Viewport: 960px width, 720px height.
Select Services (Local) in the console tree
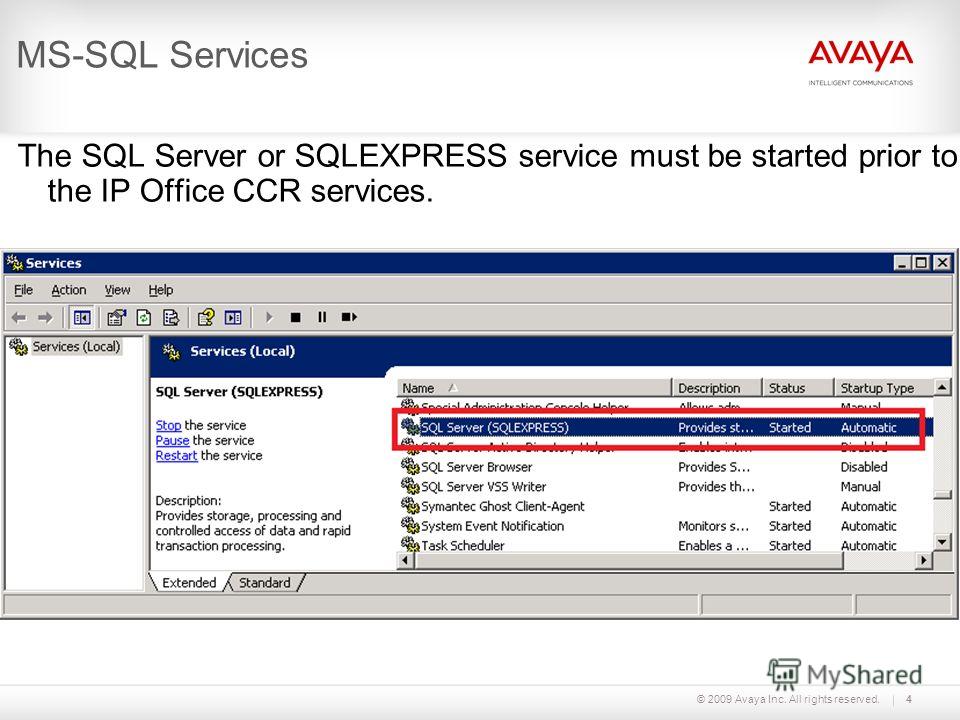coord(77,347)
